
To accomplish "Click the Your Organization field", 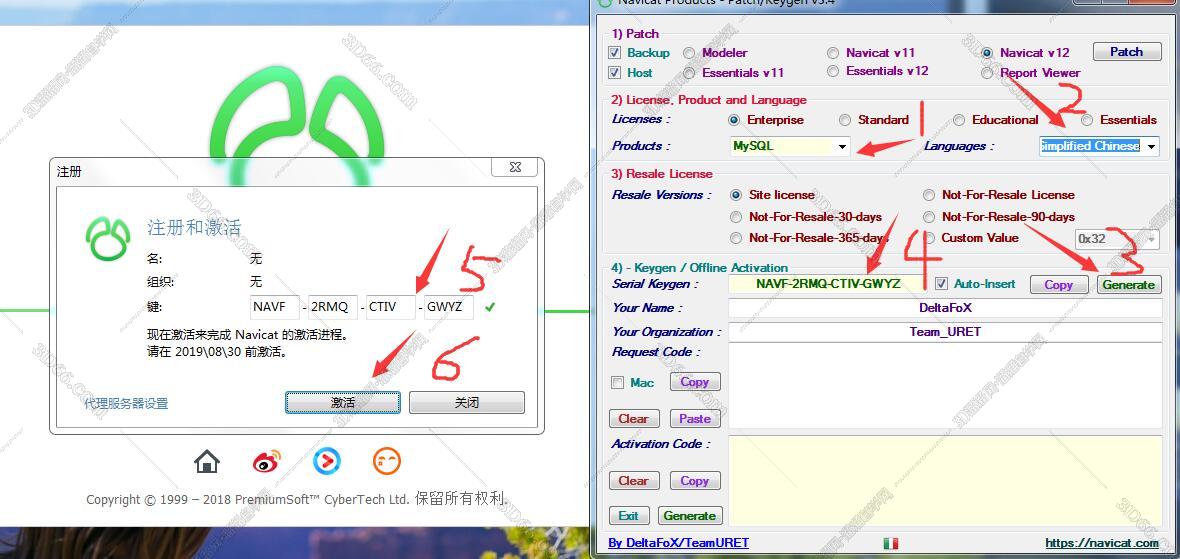I will coord(945,331).
